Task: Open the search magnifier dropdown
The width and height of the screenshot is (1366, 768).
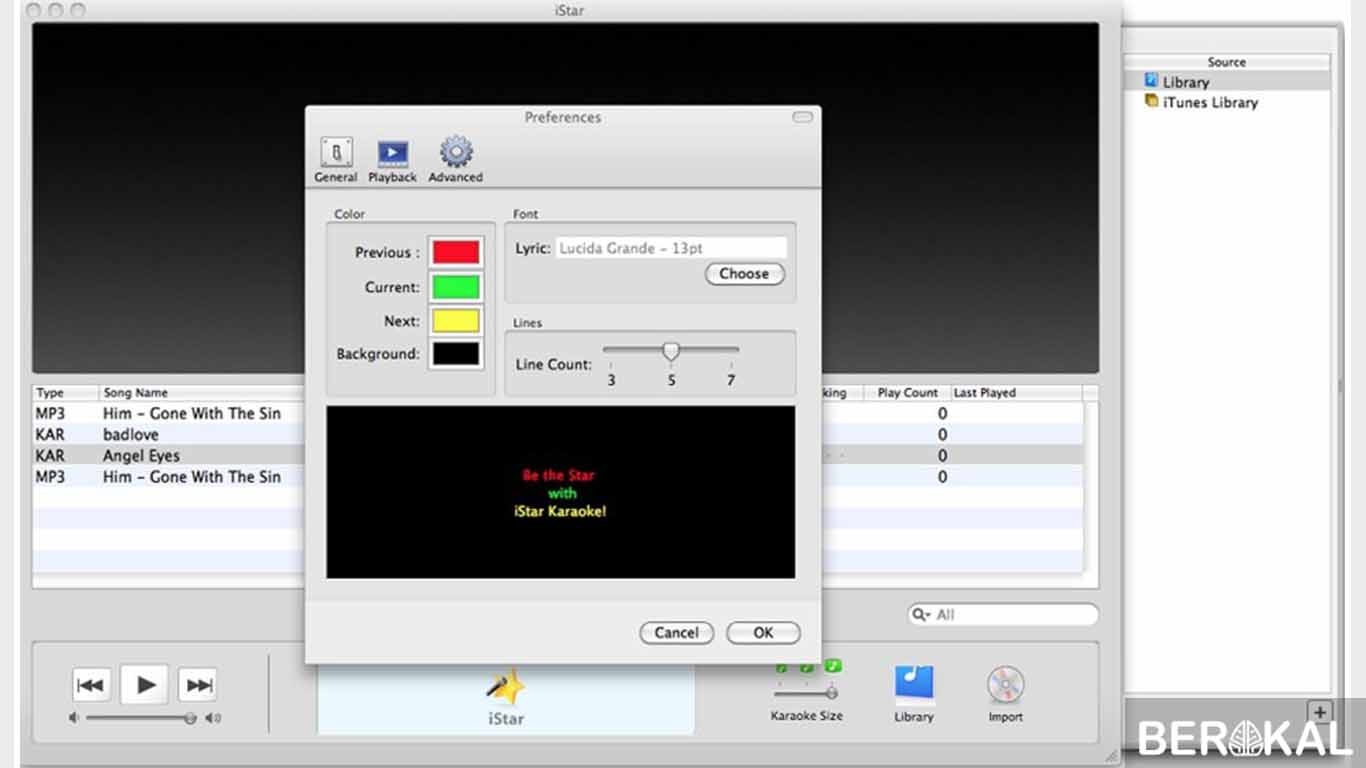Action: (x=919, y=615)
